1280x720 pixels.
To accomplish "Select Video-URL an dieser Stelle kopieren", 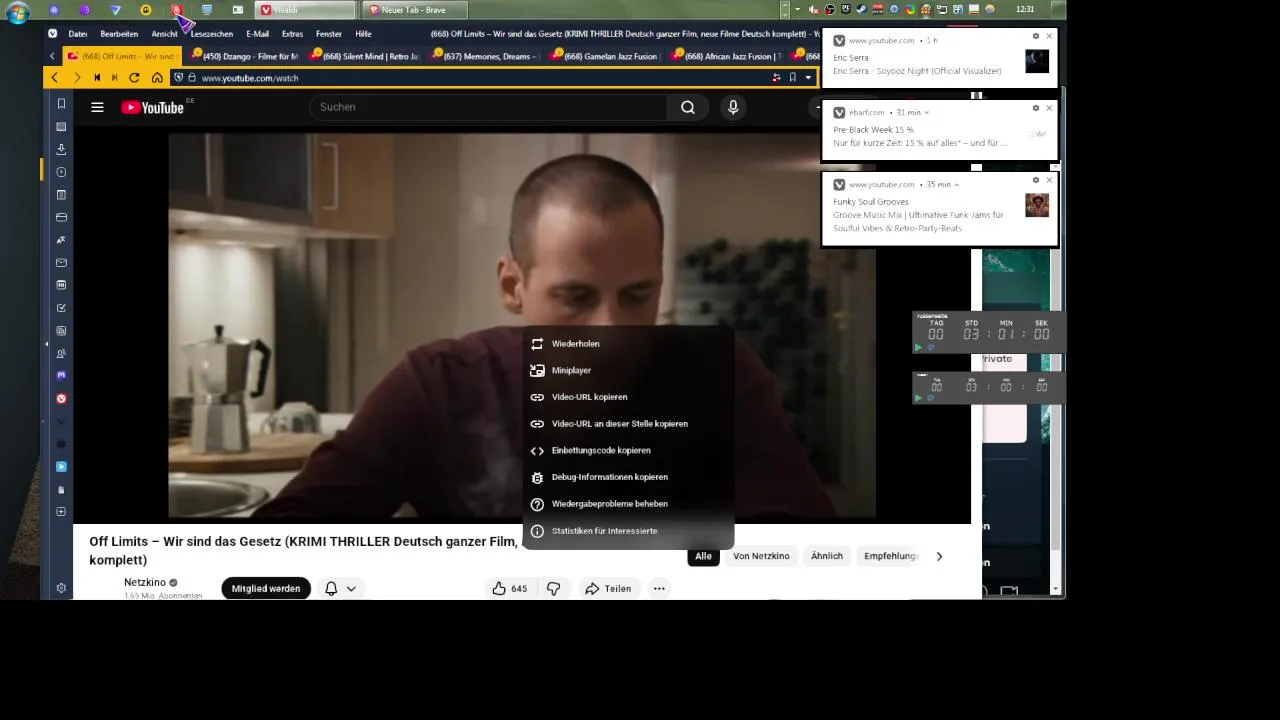I will [x=628, y=423].
